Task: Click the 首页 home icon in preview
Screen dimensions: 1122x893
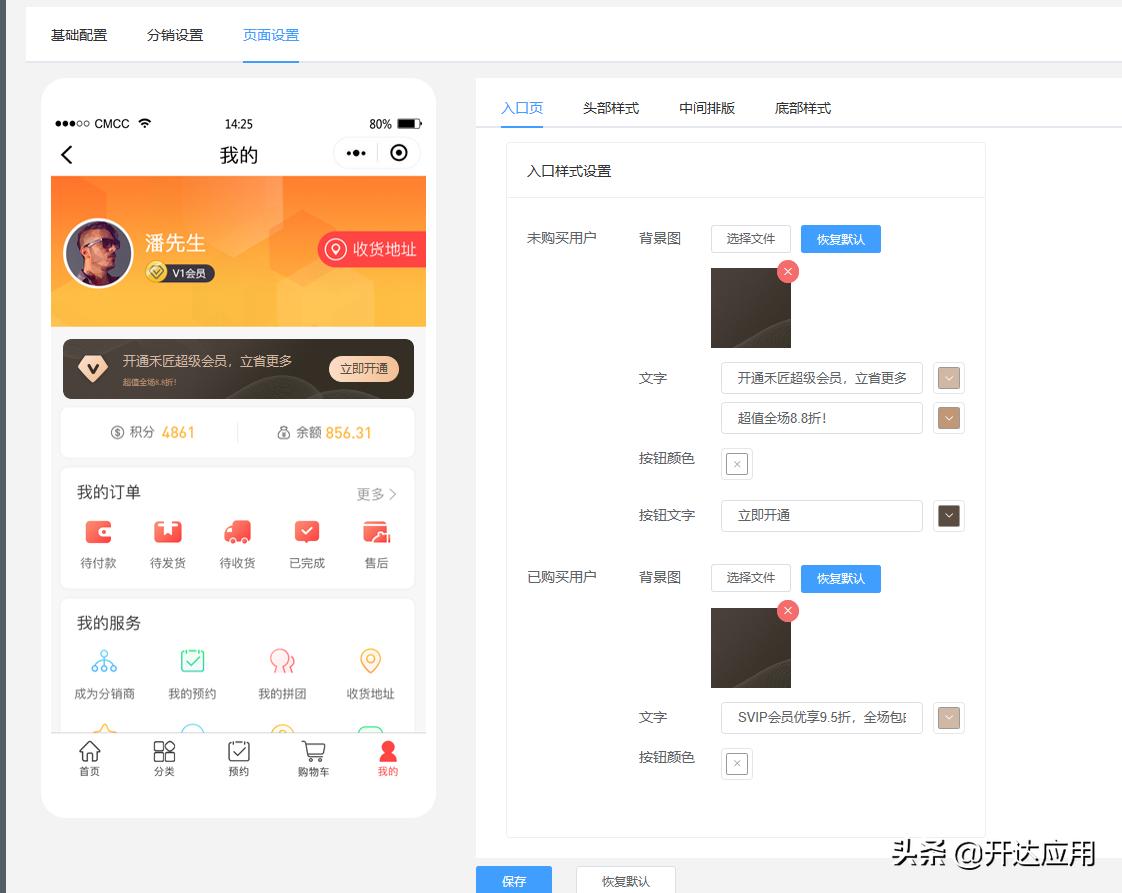Action: pos(90,752)
